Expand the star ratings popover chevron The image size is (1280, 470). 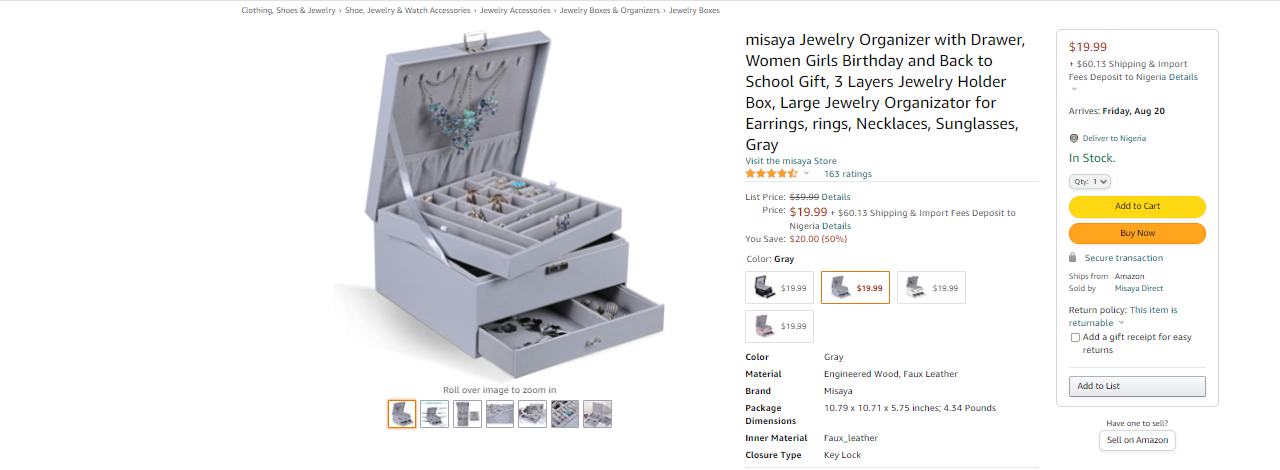pyautogui.click(x=806, y=174)
